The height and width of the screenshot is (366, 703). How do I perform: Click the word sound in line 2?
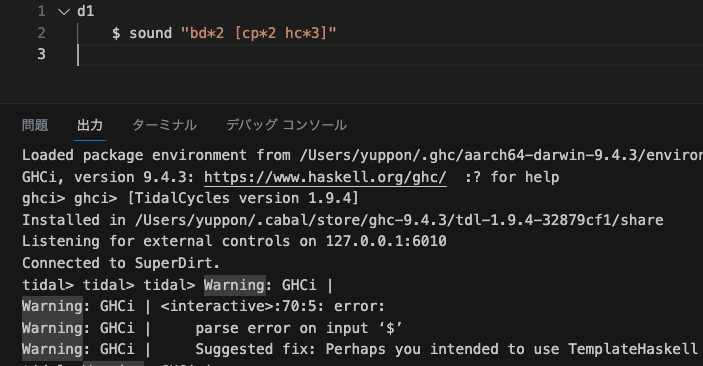151,33
